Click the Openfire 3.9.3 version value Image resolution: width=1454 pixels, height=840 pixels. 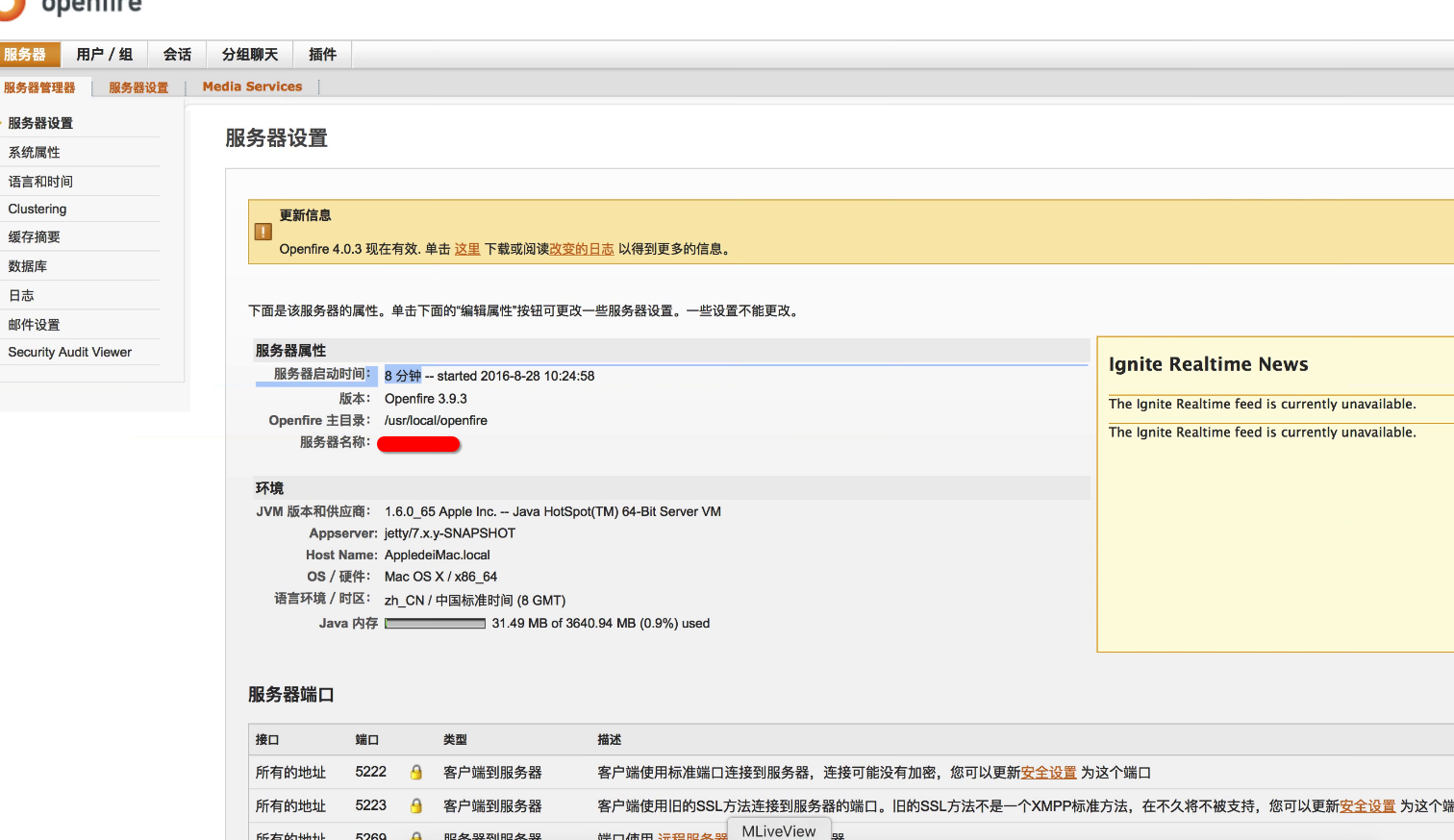[x=426, y=399]
